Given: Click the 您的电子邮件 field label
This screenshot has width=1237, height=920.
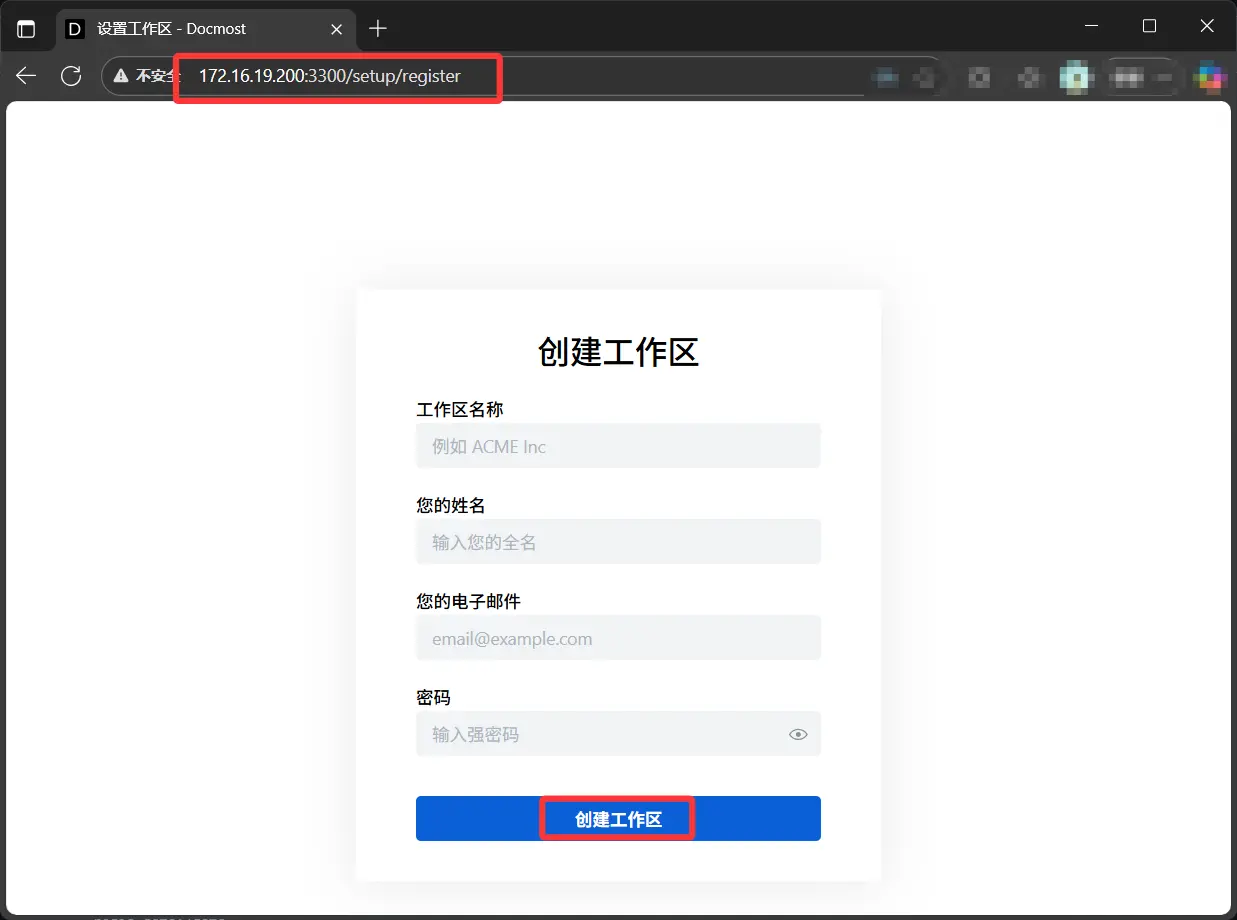Looking at the screenshot, I should click(468, 601).
